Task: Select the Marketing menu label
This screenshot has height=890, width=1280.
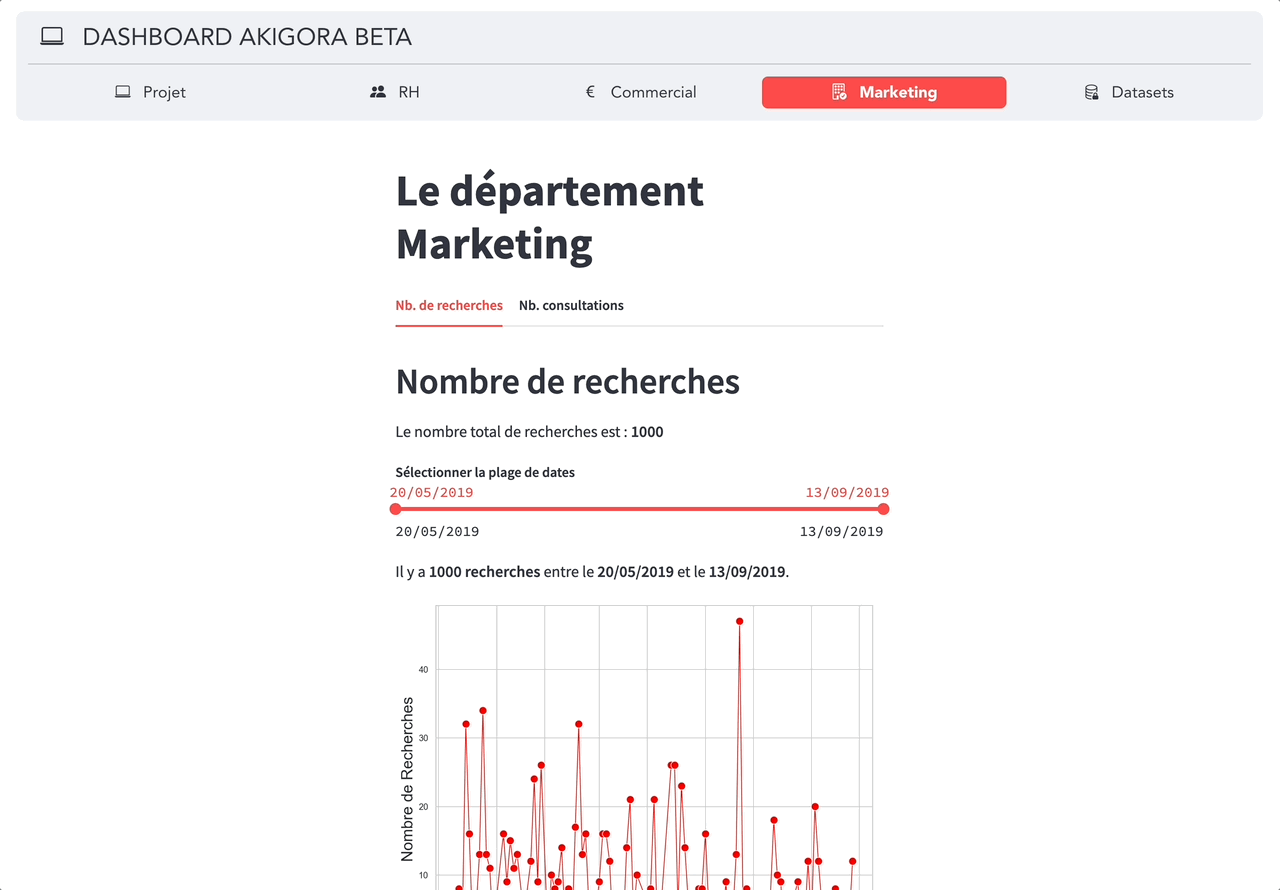Action: [898, 92]
